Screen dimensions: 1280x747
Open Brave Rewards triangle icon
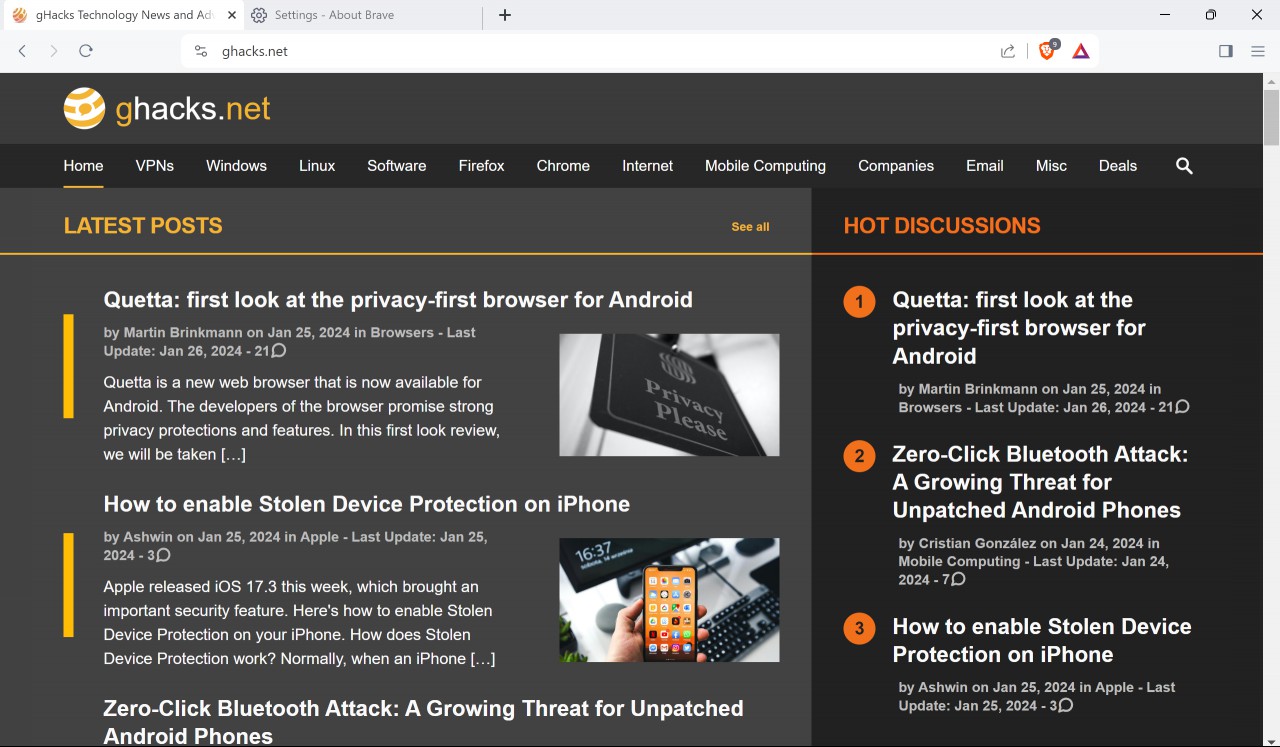point(1081,51)
